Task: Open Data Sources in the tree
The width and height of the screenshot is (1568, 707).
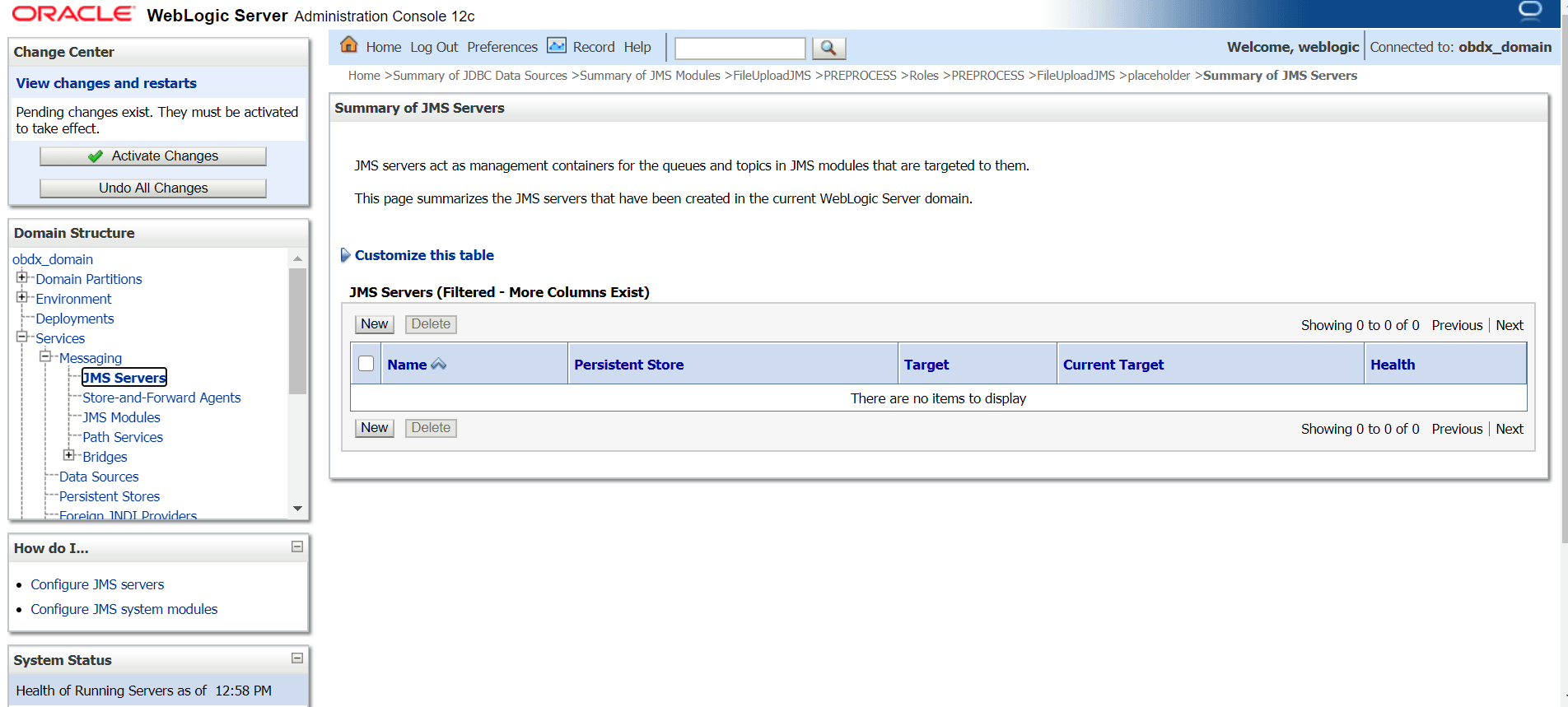Action: (x=99, y=477)
